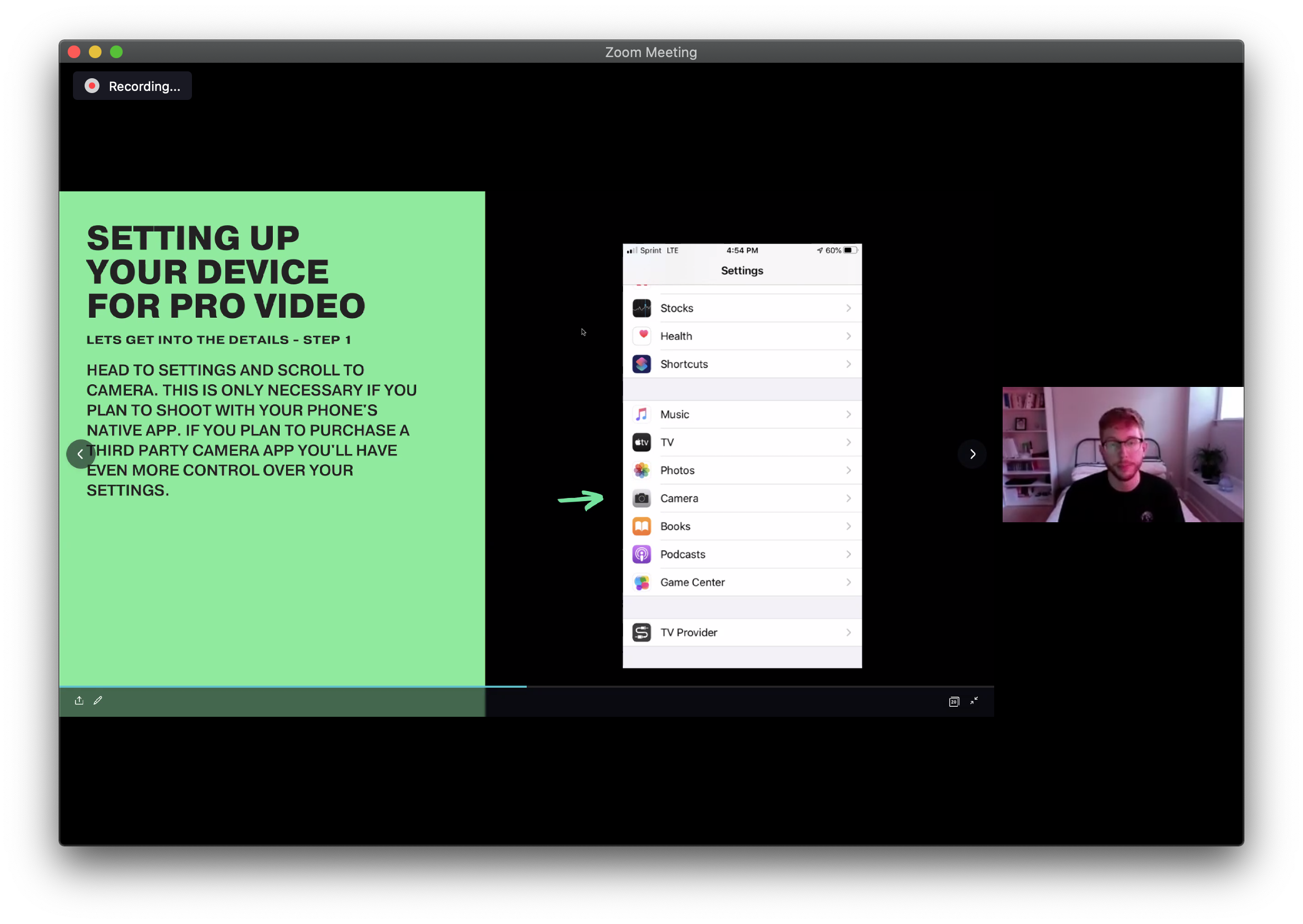Image resolution: width=1303 pixels, height=924 pixels.
Task: Expand the Camera row chevron
Action: pyautogui.click(x=848, y=498)
